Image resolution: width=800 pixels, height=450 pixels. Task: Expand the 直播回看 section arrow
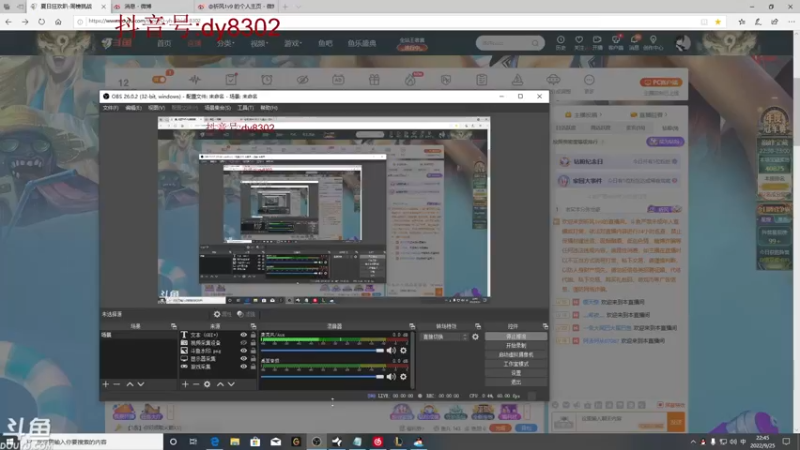[666, 115]
